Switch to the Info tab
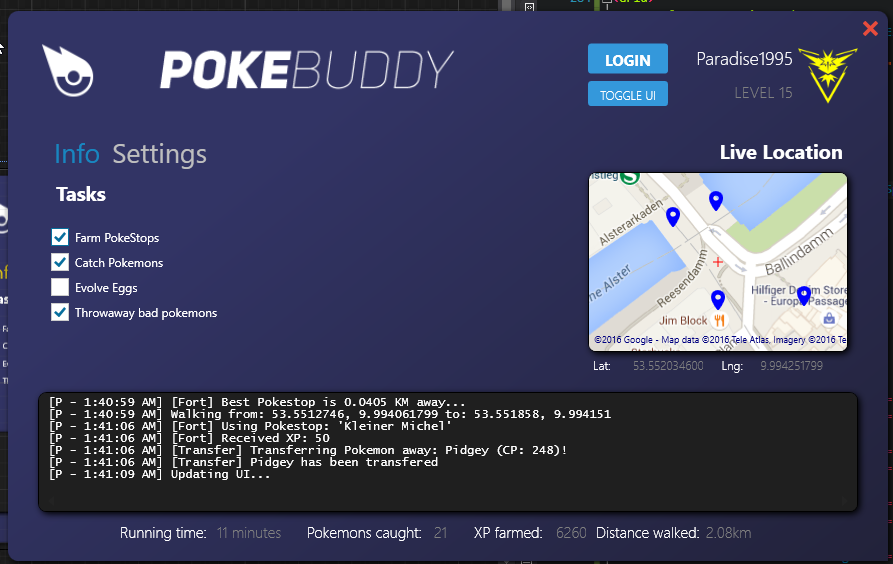This screenshot has width=893, height=564. click(77, 154)
